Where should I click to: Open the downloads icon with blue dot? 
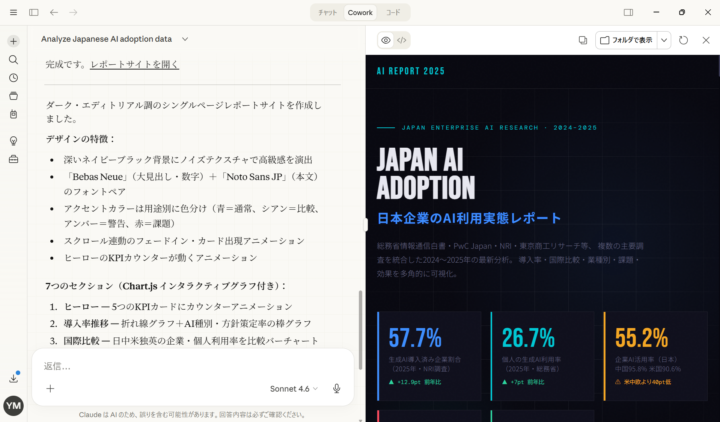tap(13, 378)
